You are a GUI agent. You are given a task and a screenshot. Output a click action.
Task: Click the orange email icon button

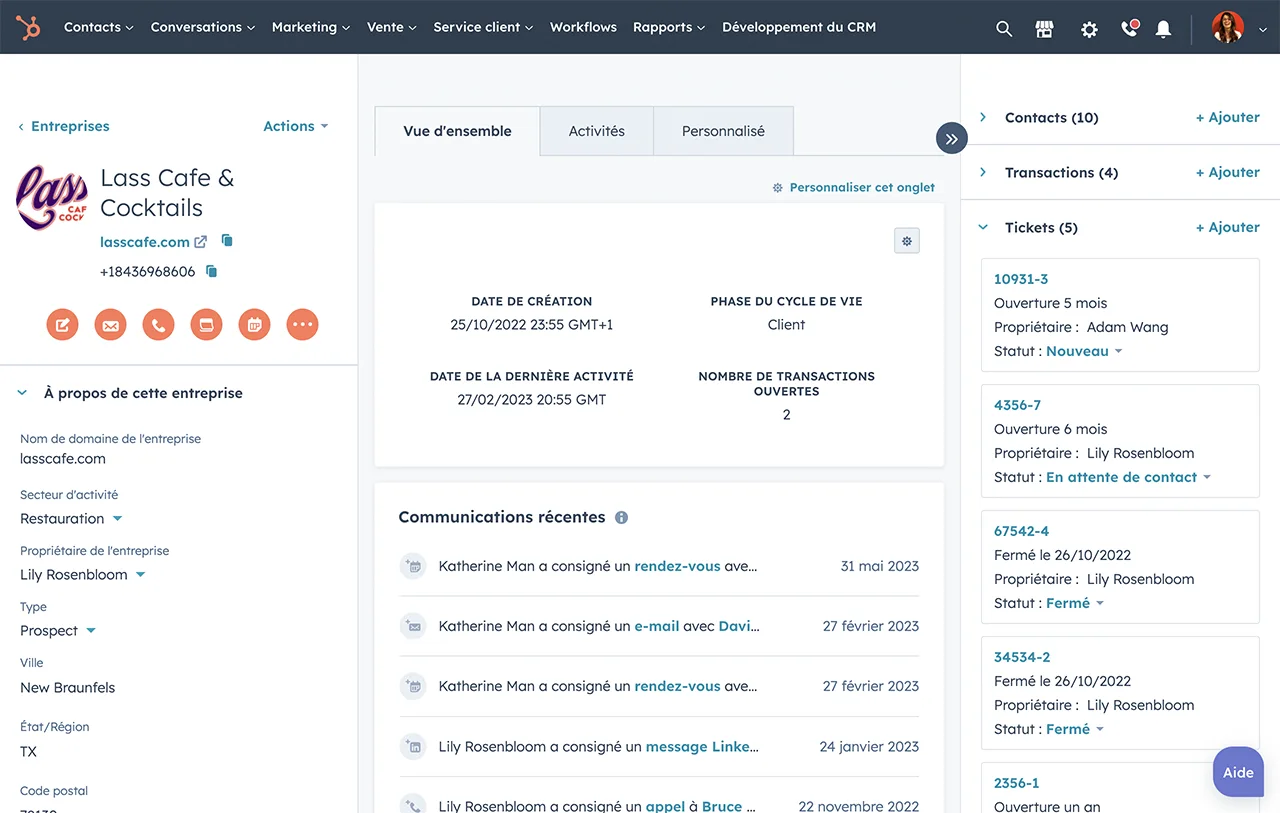[x=110, y=324]
